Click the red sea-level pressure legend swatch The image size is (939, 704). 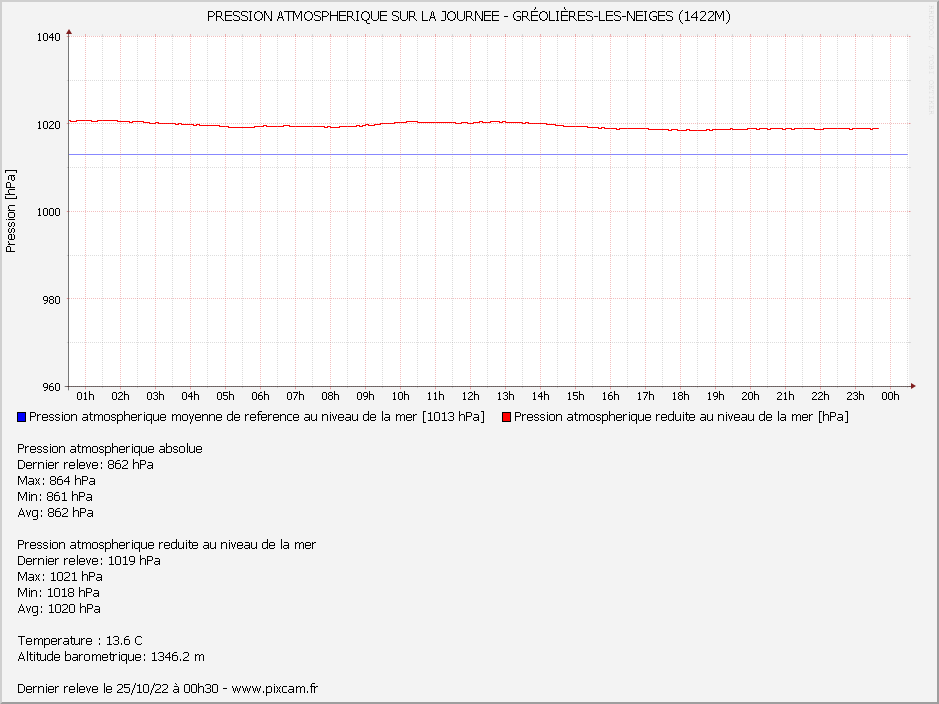[x=507, y=417]
